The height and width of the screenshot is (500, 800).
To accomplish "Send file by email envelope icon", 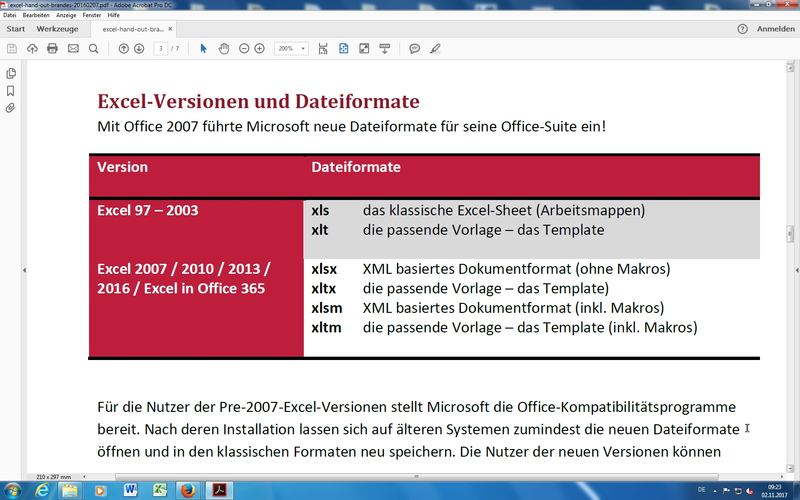I will (73, 48).
